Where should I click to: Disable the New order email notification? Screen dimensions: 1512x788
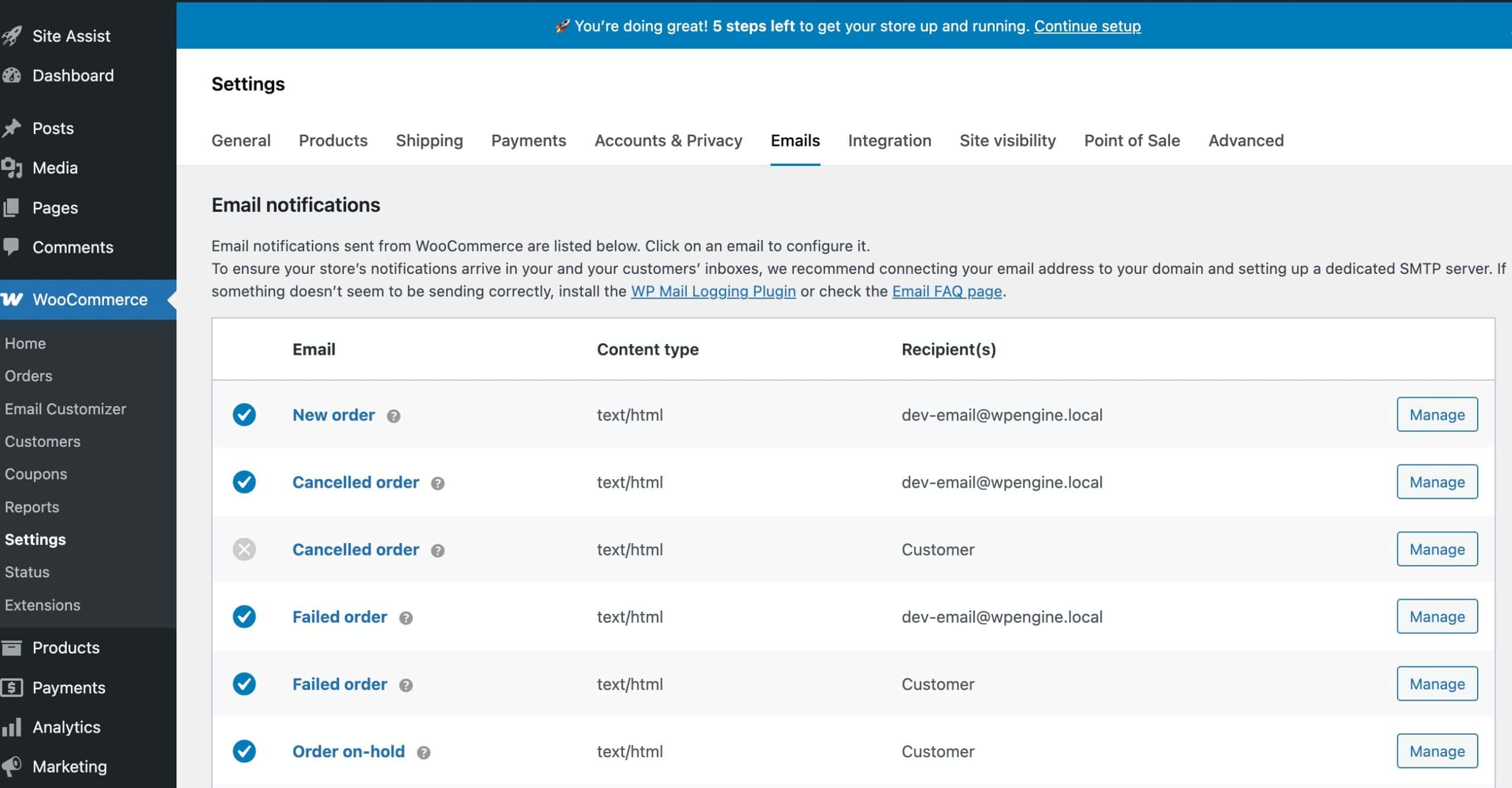(x=244, y=414)
